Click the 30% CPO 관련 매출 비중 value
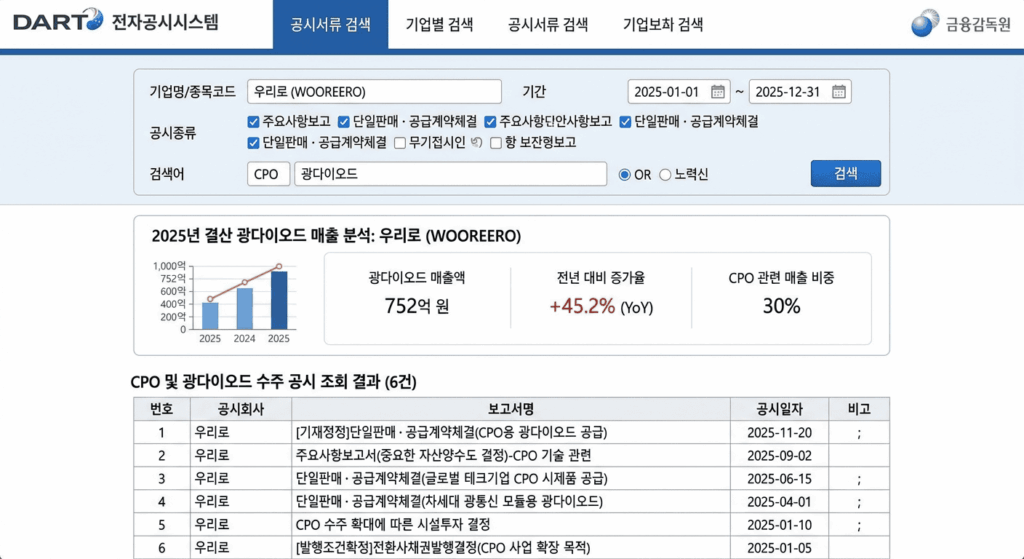 tap(781, 306)
